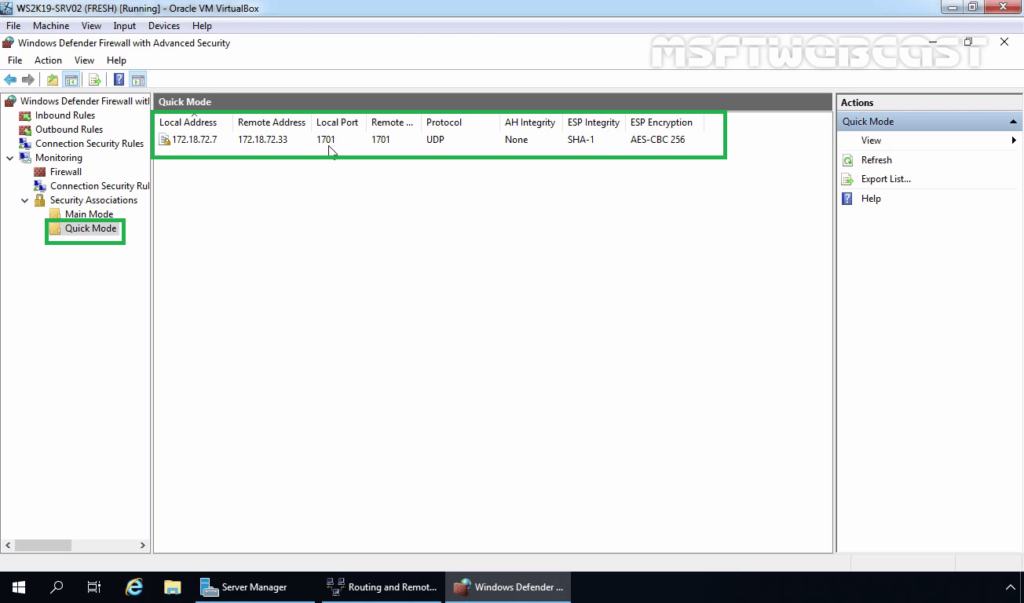Click Export List... in the Actions pane
The height and width of the screenshot is (603, 1024).
[886, 179]
